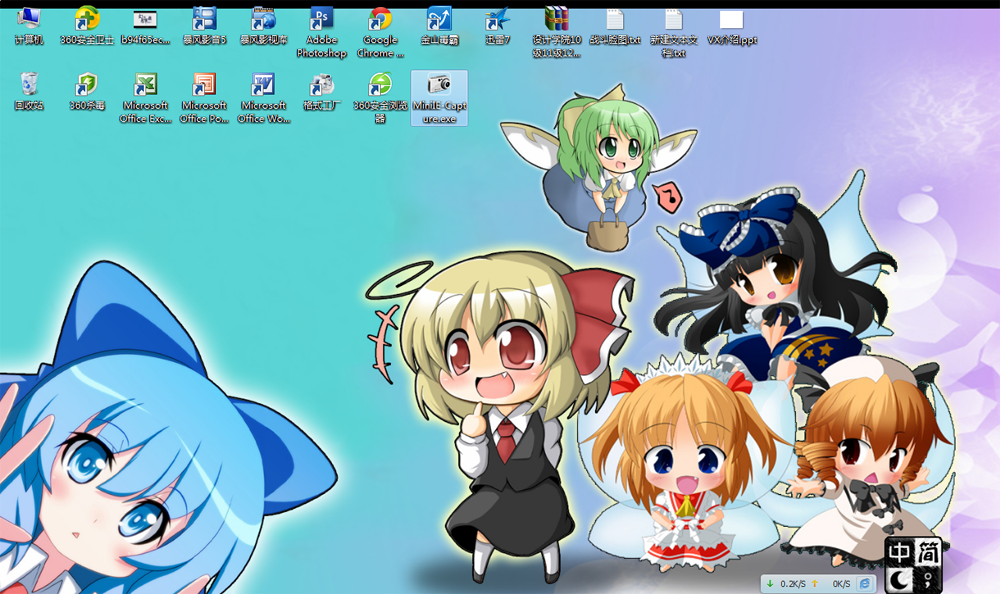Select the 360安全卫士 shortcut
This screenshot has height=594, width=1000.
(87, 27)
